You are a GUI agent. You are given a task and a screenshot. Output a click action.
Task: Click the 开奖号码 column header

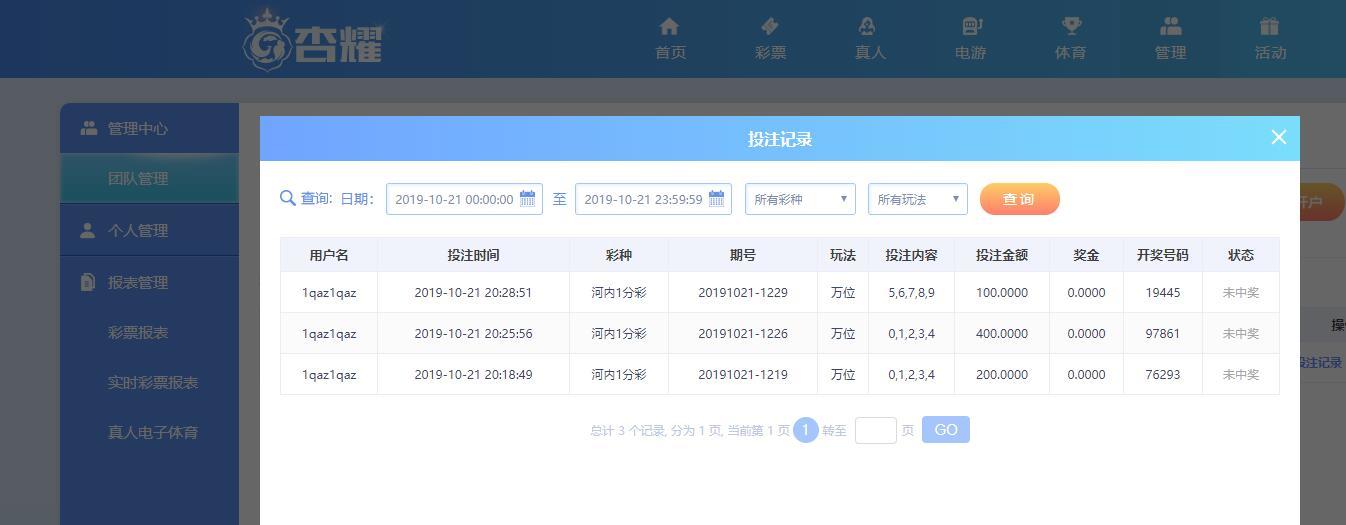pyautogui.click(x=1163, y=255)
